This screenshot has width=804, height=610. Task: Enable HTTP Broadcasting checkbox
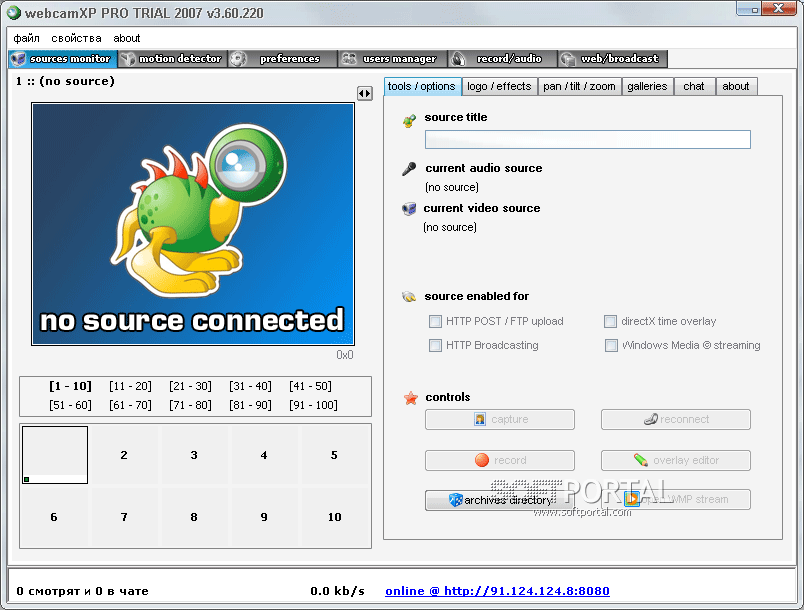click(x=435, y=345)
